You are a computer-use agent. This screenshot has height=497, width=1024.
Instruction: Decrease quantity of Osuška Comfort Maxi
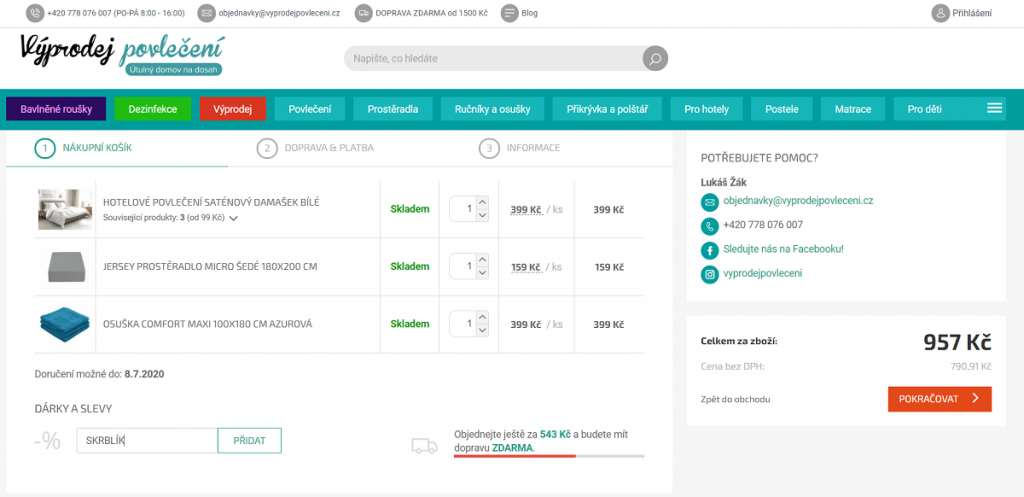tap(483, 330)
